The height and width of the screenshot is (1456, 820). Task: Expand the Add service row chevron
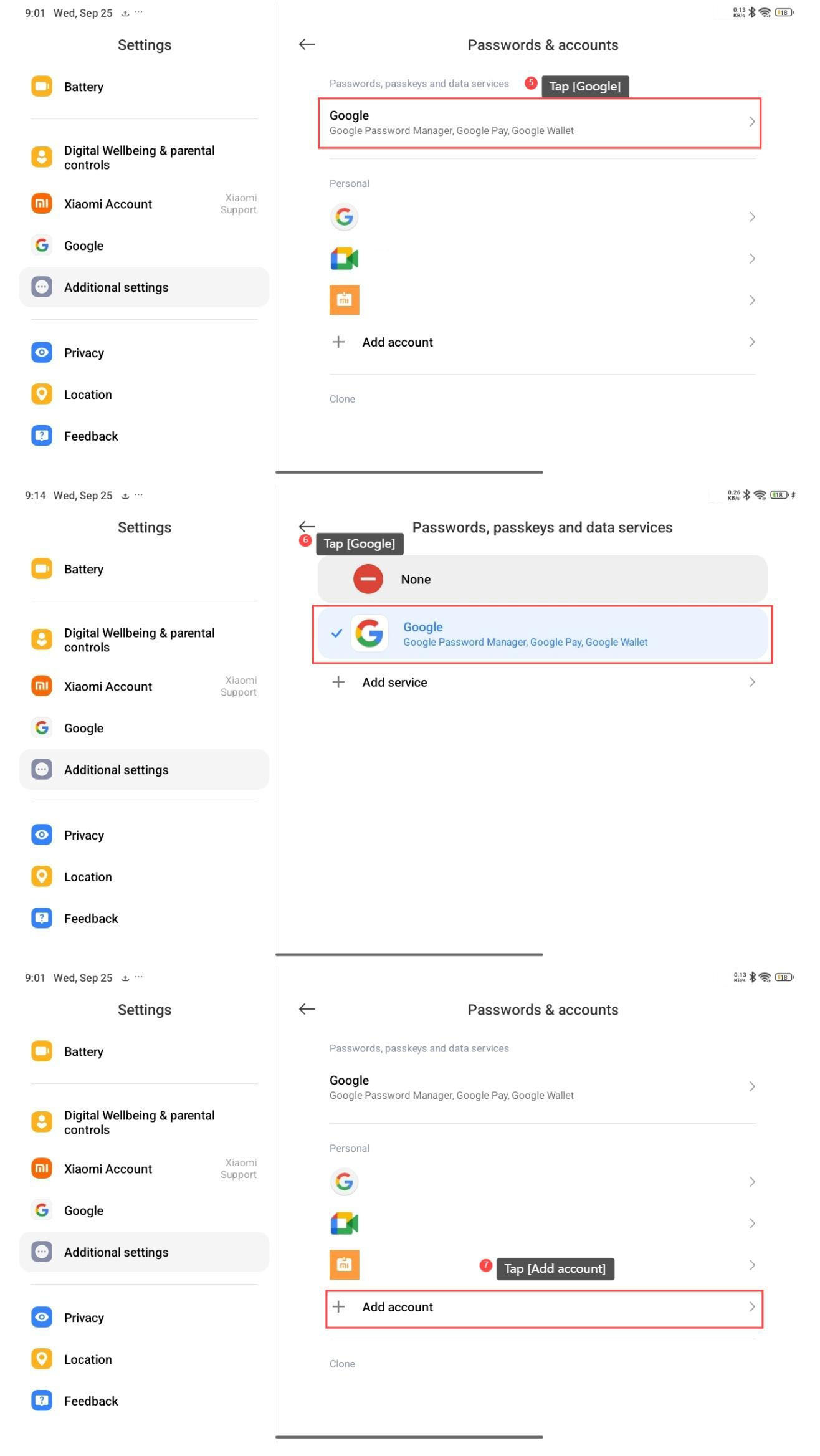pos(751,682)
